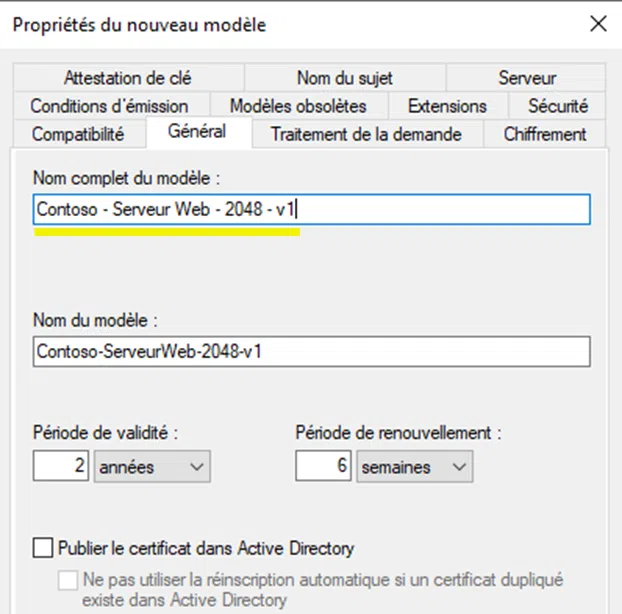Screen dimensions: 622x614
Task: Expand the années validity unit dropdown
Action: pos(151,466)
